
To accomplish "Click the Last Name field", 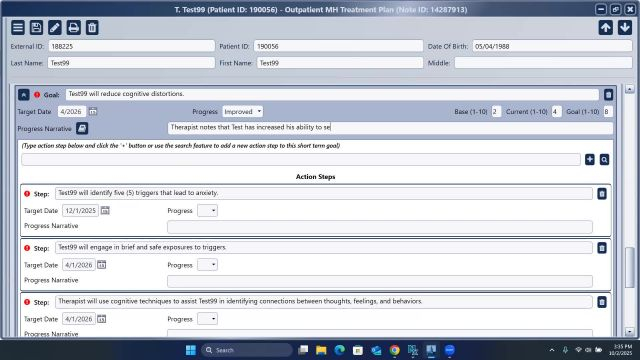I will [131, 63].
